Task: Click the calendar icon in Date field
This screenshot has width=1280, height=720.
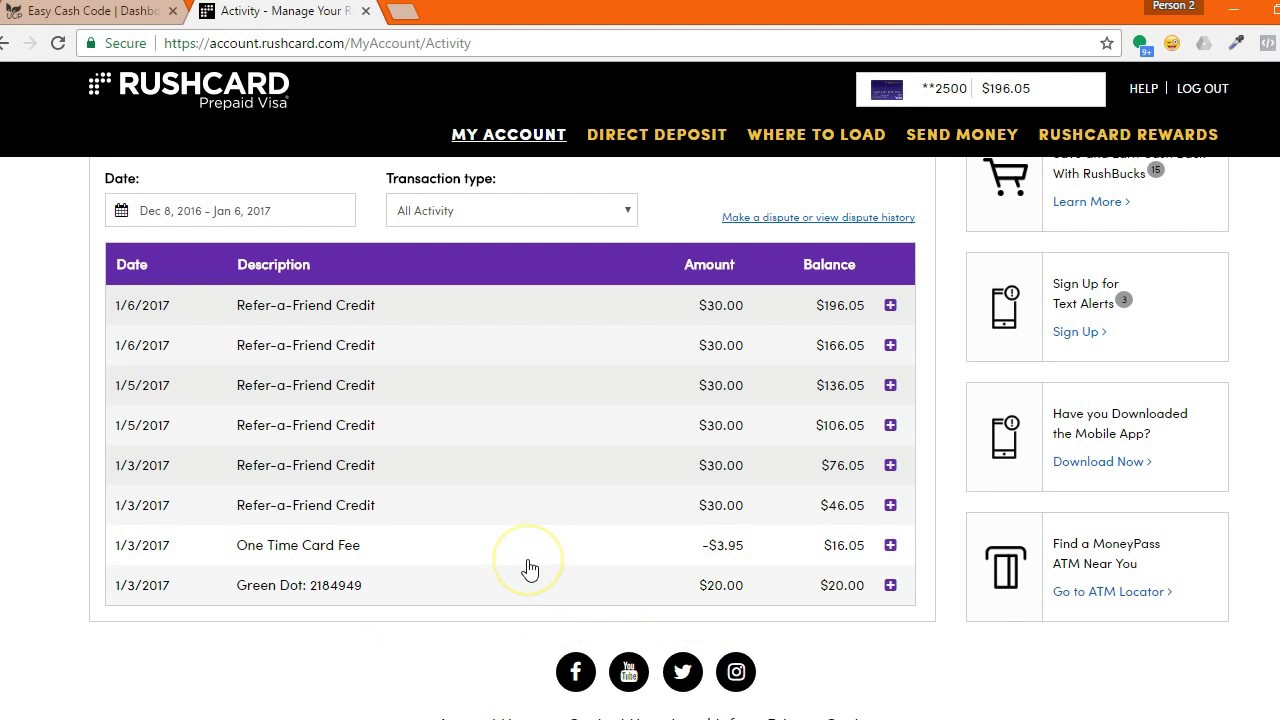Action: (121, 210)
